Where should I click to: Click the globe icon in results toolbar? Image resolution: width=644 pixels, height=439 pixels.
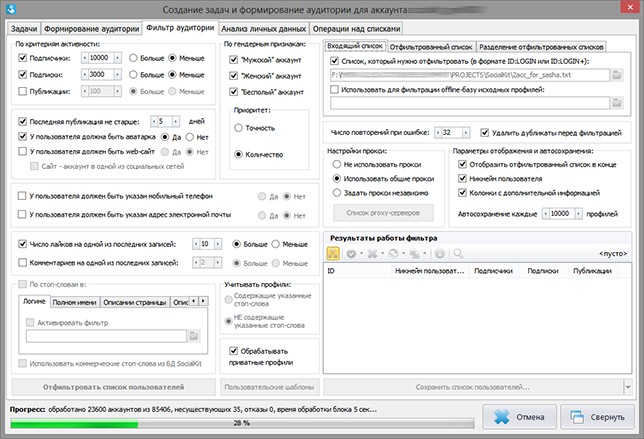393,254
